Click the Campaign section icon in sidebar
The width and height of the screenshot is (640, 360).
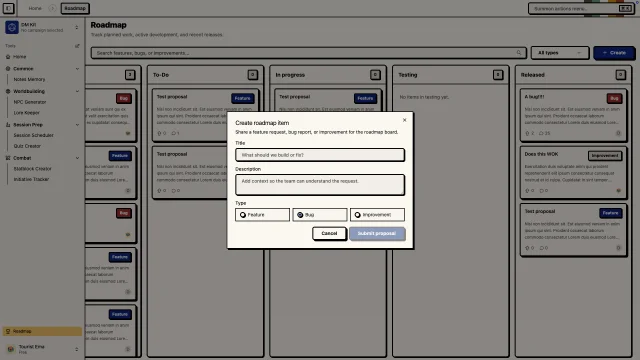point(8,69)
